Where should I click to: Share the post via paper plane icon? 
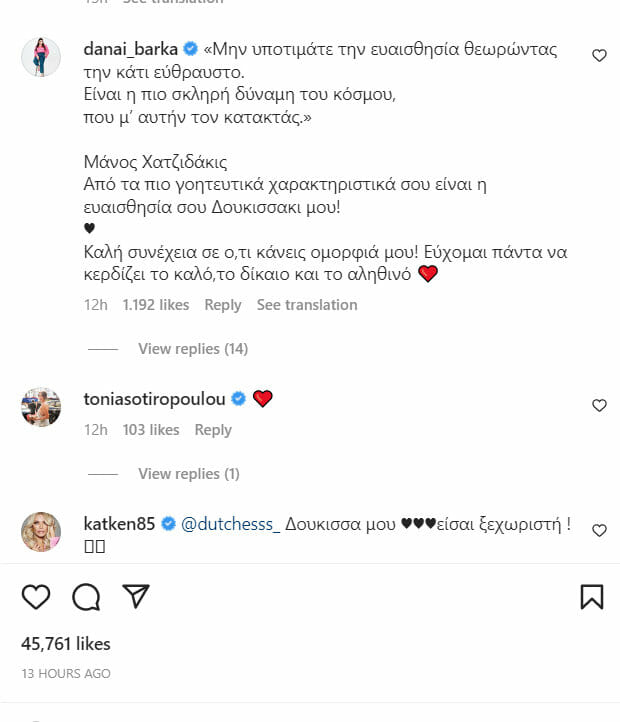point(136,597)
